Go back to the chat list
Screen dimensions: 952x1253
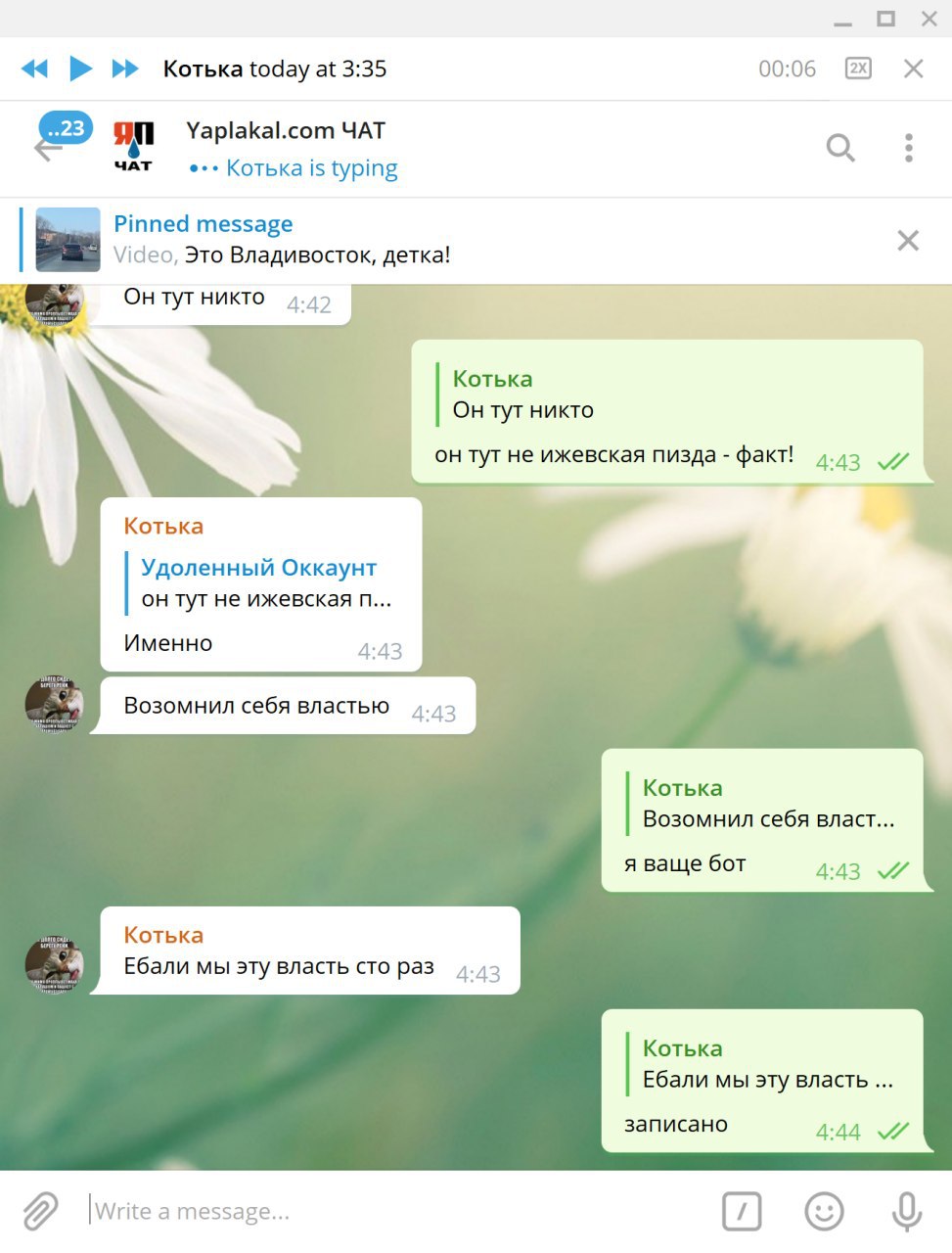point(47,150)
